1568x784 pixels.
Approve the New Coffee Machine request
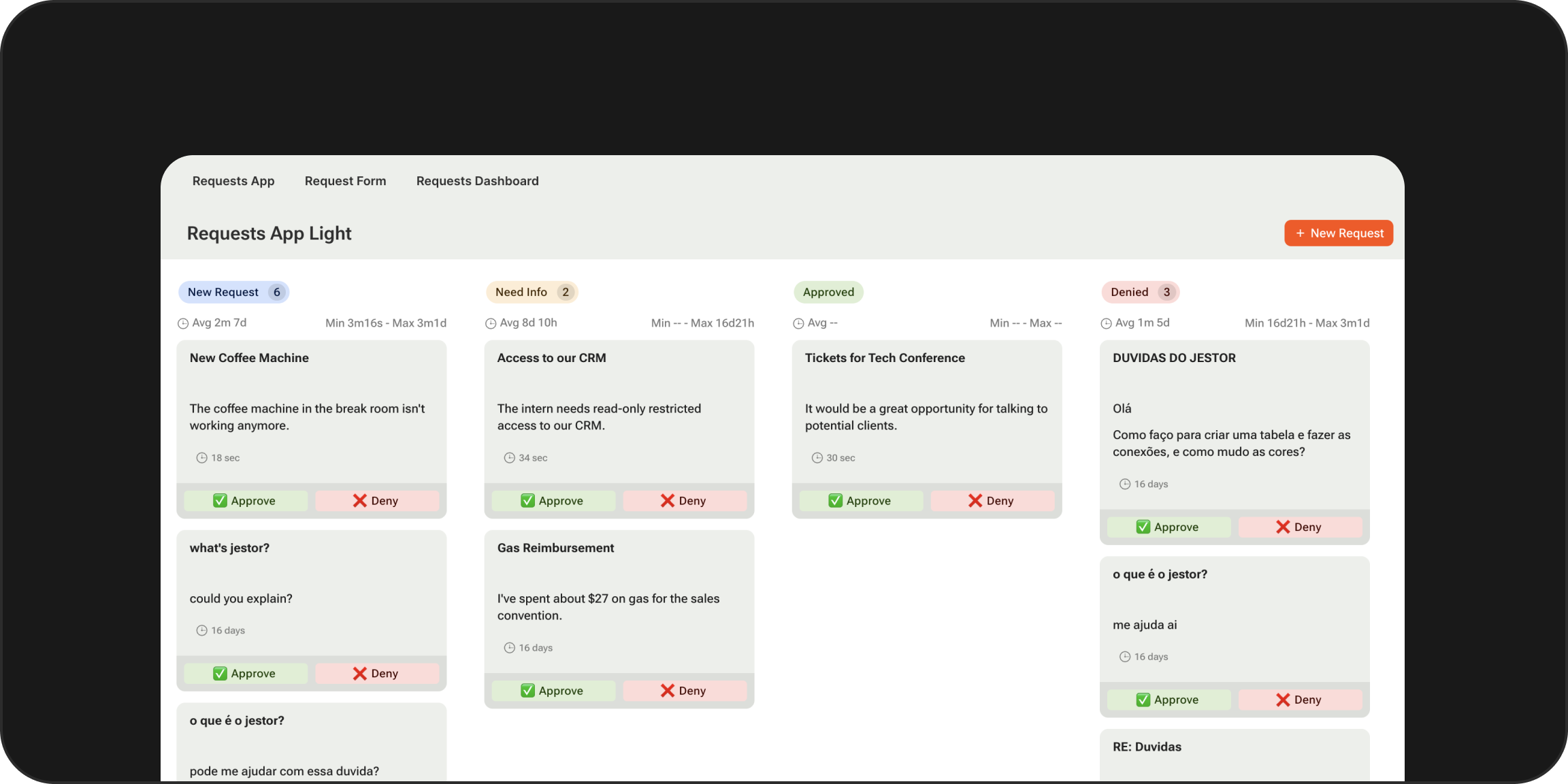coord(246,500)
